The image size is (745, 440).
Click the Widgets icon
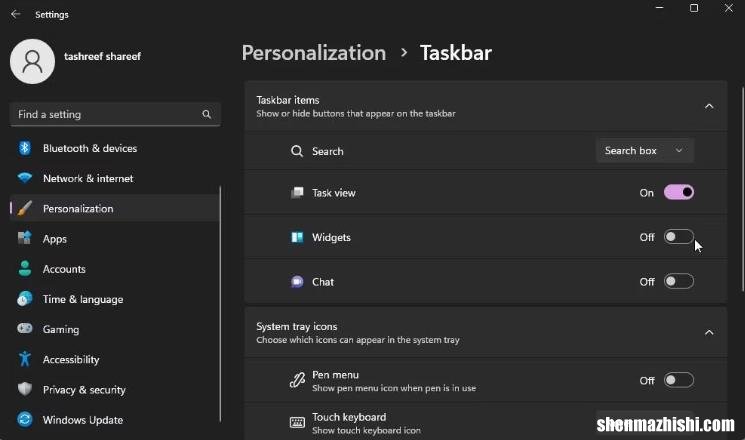297,237
